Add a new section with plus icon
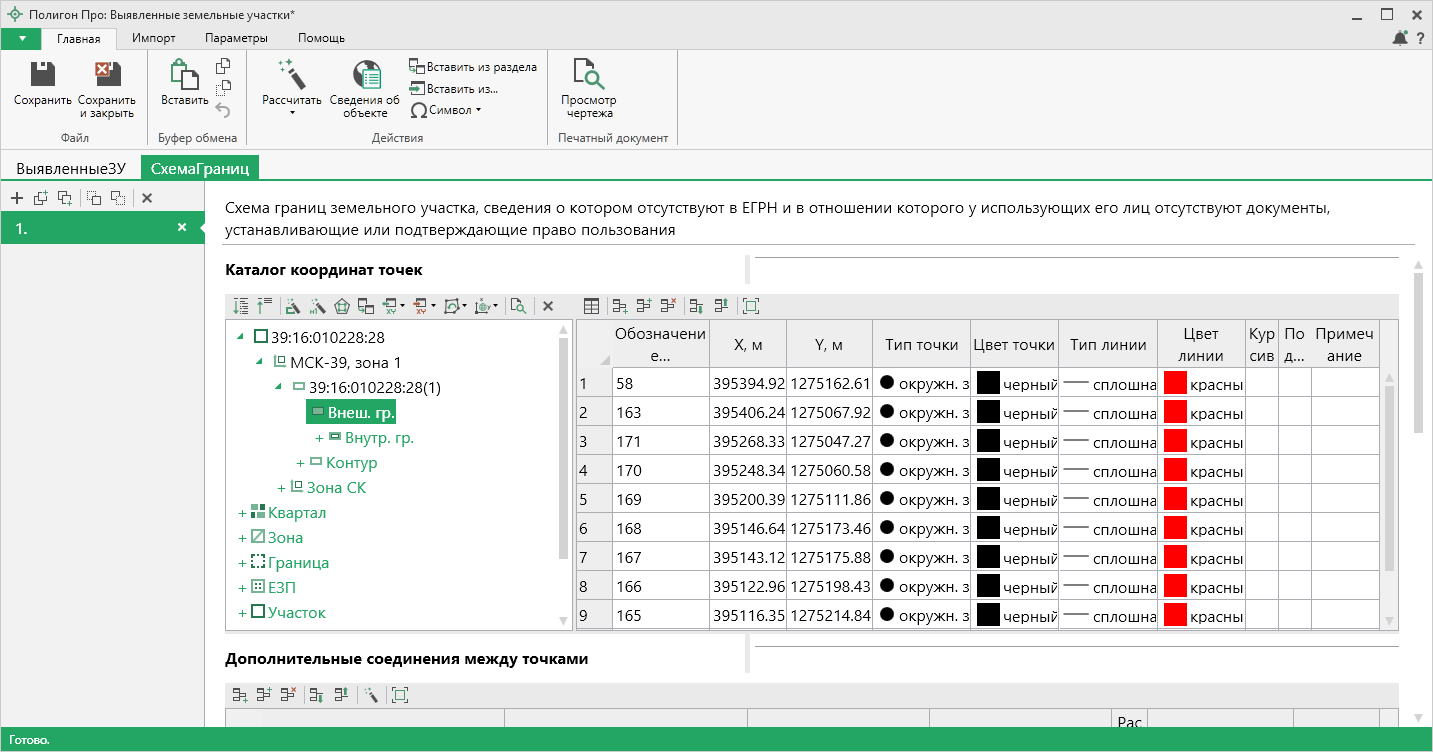The width and height of the screenshot is (1433, 752). pos(16,198)
